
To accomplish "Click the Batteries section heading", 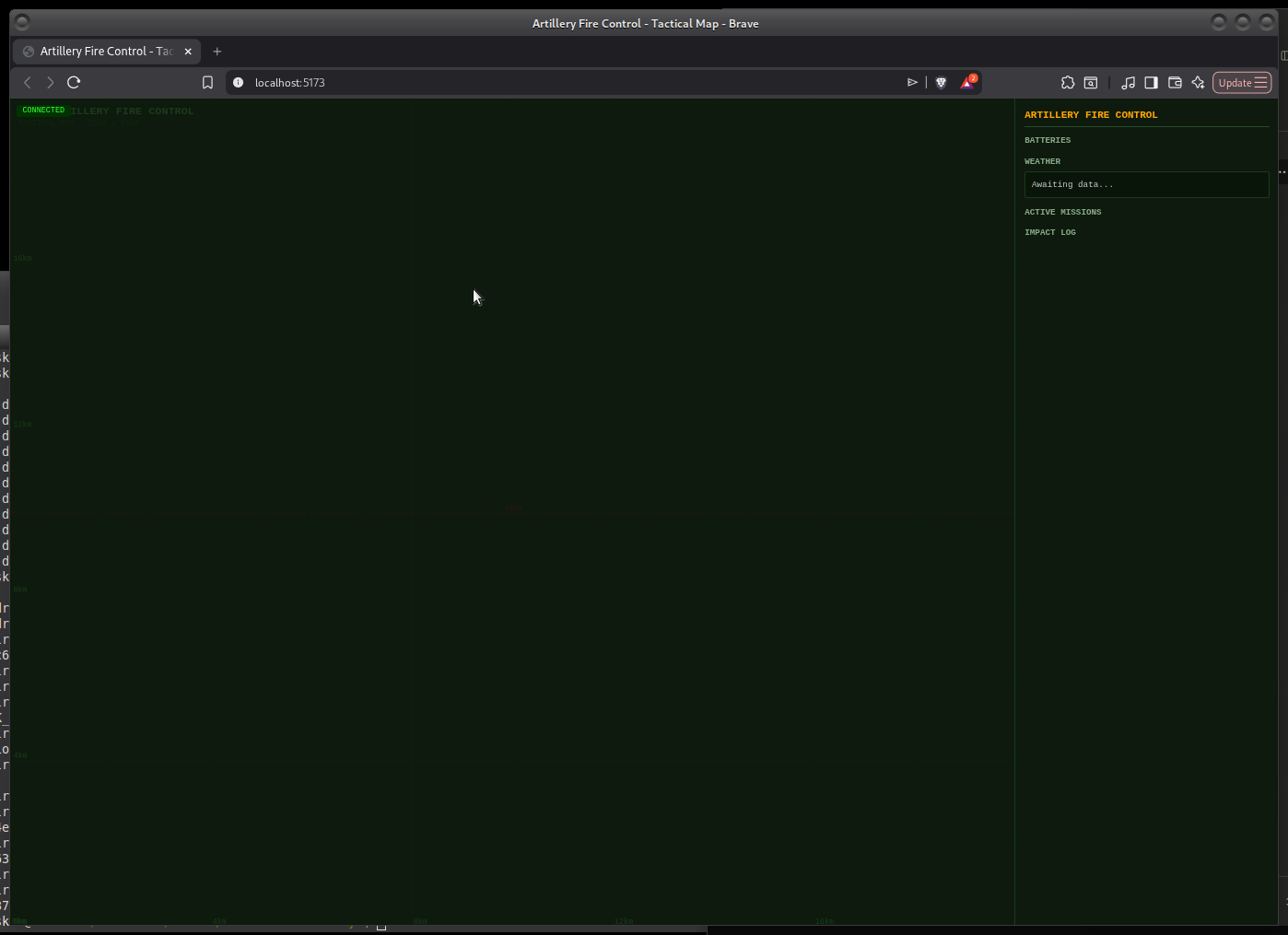I will point(1048,140).
